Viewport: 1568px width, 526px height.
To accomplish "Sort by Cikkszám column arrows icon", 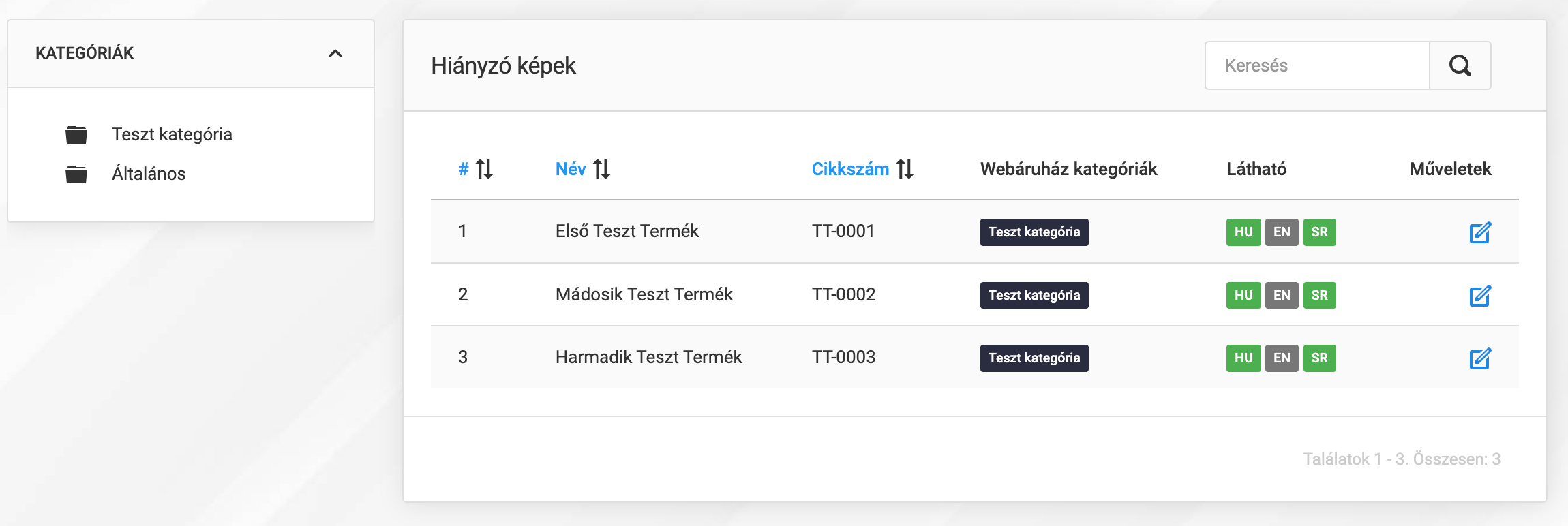I will click(905, 169).
